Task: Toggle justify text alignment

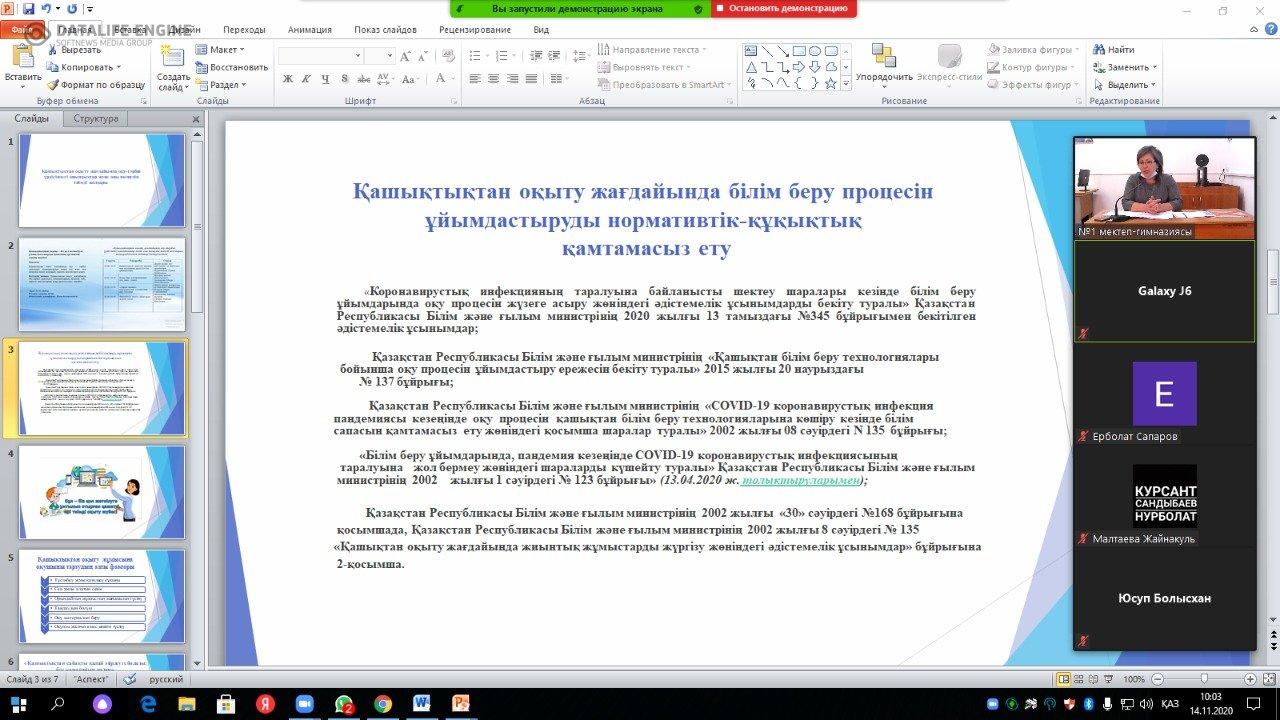Action: tap(531, 79)
